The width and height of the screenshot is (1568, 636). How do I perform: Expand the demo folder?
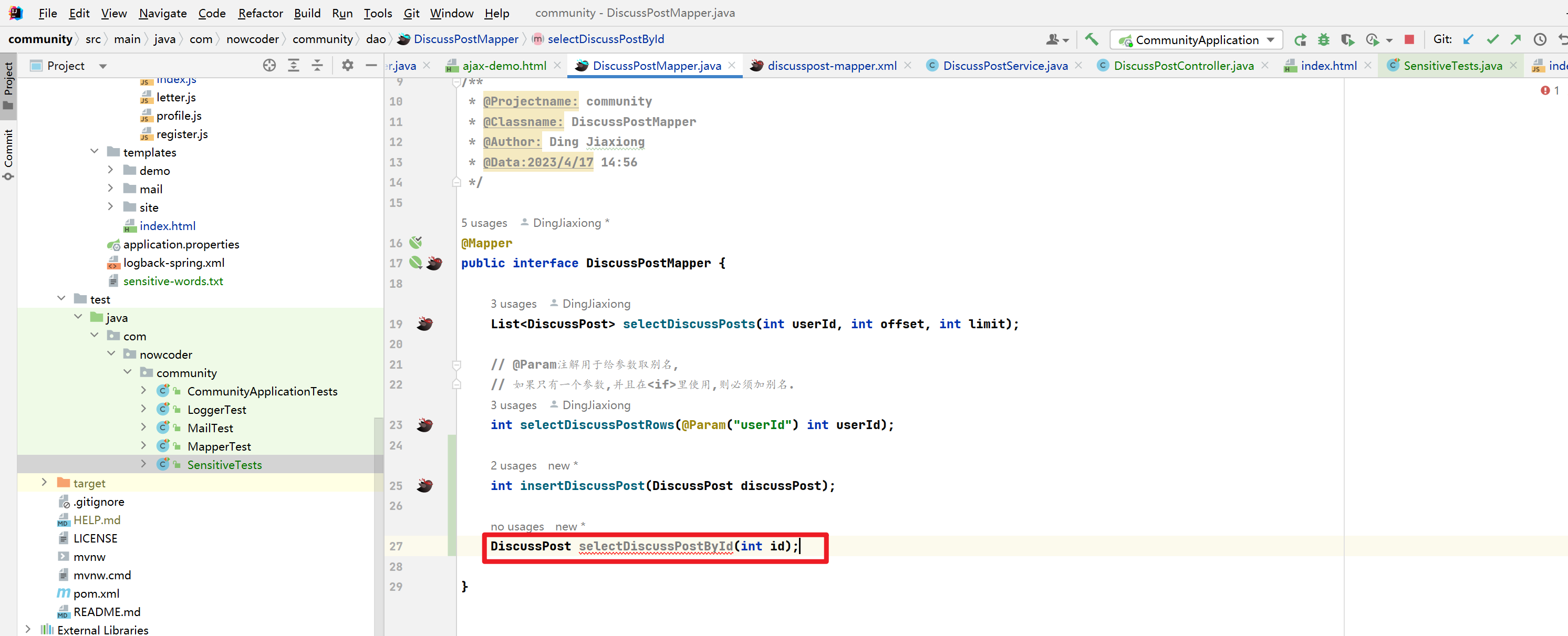[x=111, y=170]
